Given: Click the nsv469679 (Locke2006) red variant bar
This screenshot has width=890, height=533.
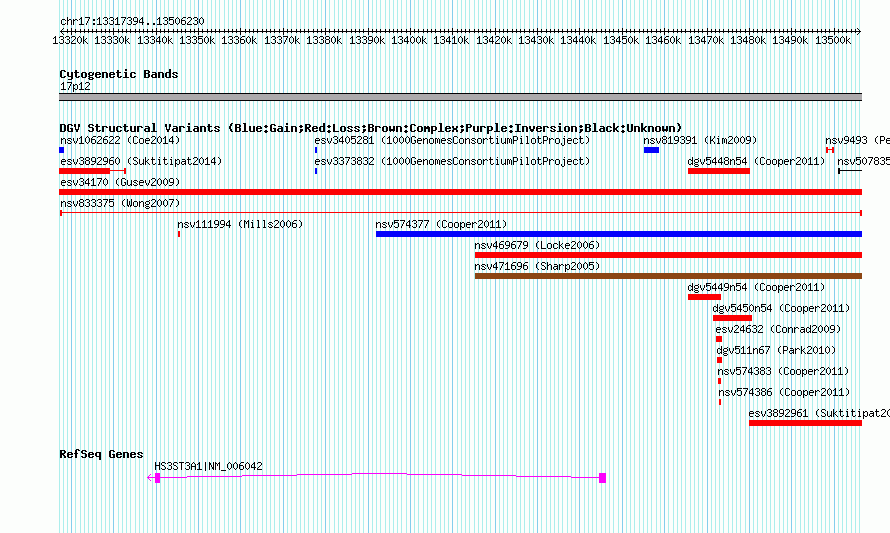Looking at the screenshot, I should coord(668,255).
